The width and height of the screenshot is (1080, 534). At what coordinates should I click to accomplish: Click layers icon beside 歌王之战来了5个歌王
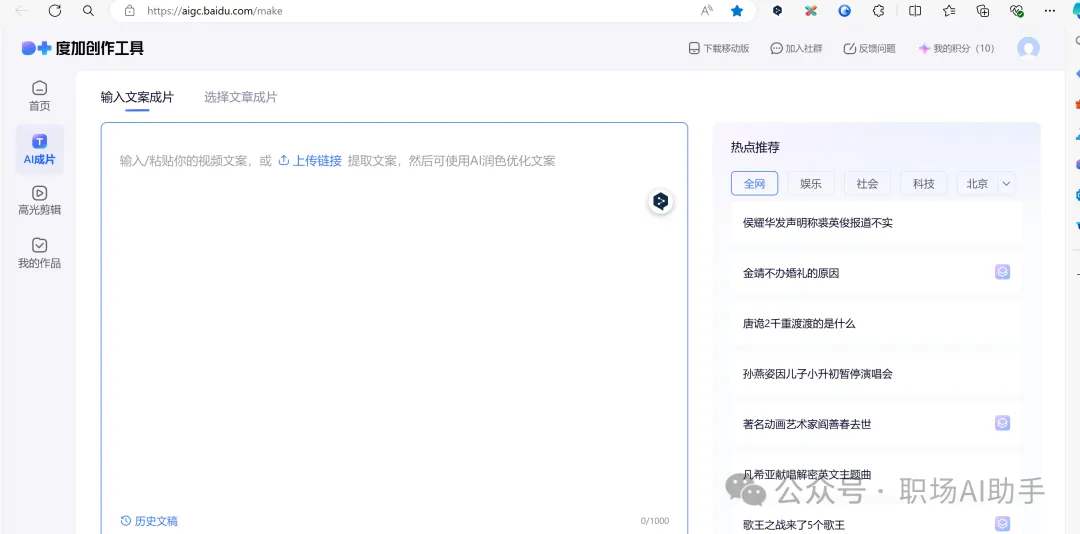pyautogui.click(x=1002, y=524)
